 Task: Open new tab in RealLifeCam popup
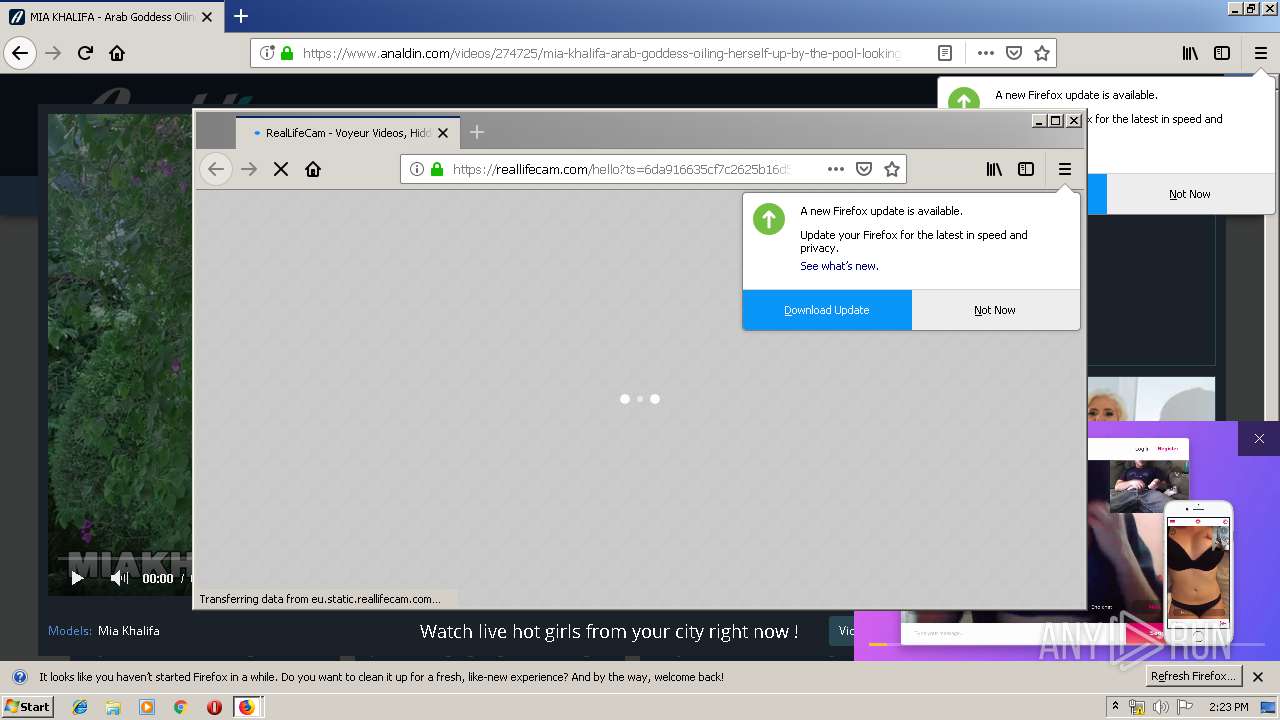click(477, 132)
